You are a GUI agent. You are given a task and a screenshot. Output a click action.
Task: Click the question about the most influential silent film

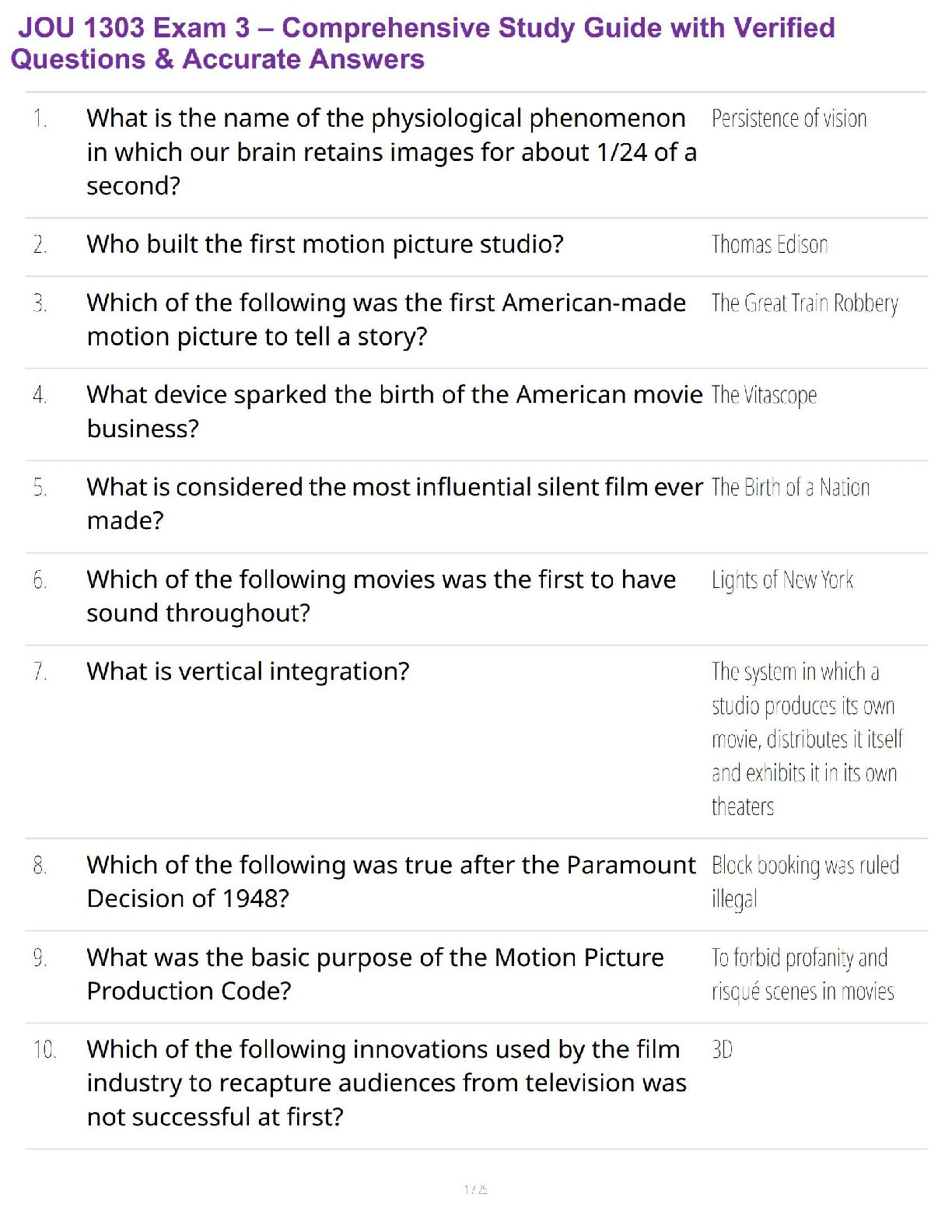(394, 503)
